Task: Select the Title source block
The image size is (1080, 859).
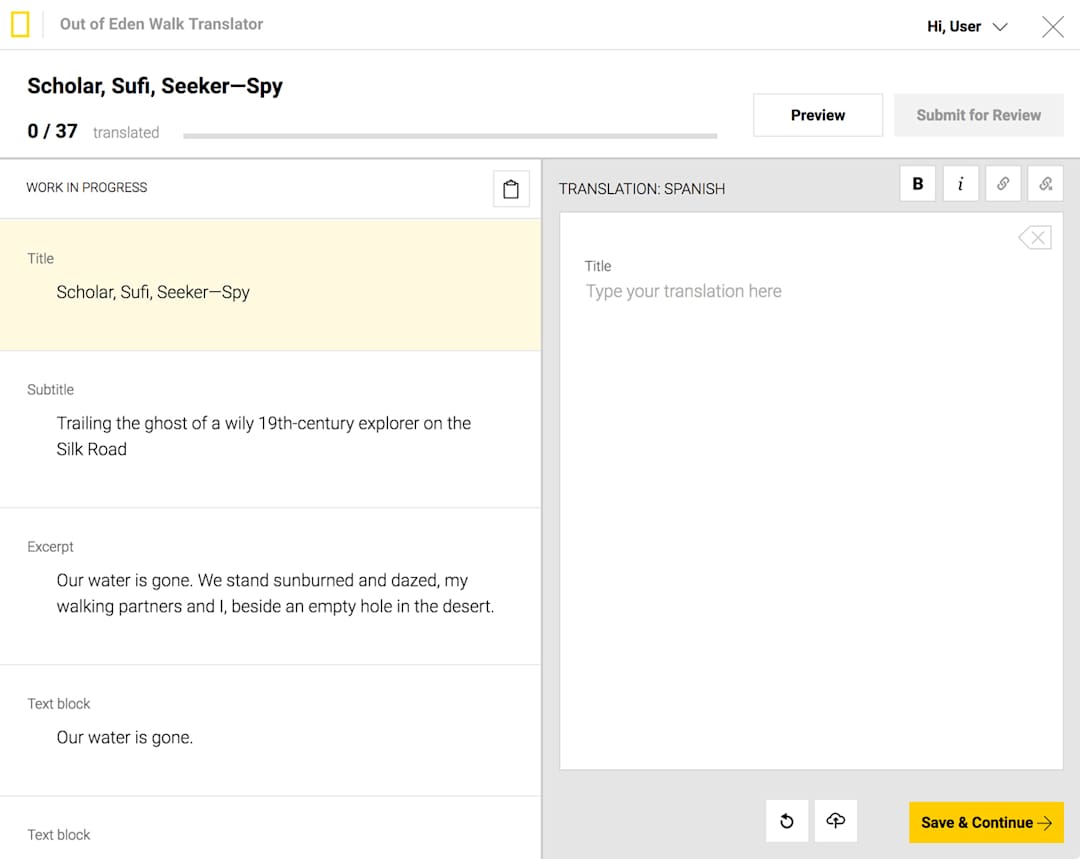Action: coord(270,284)
